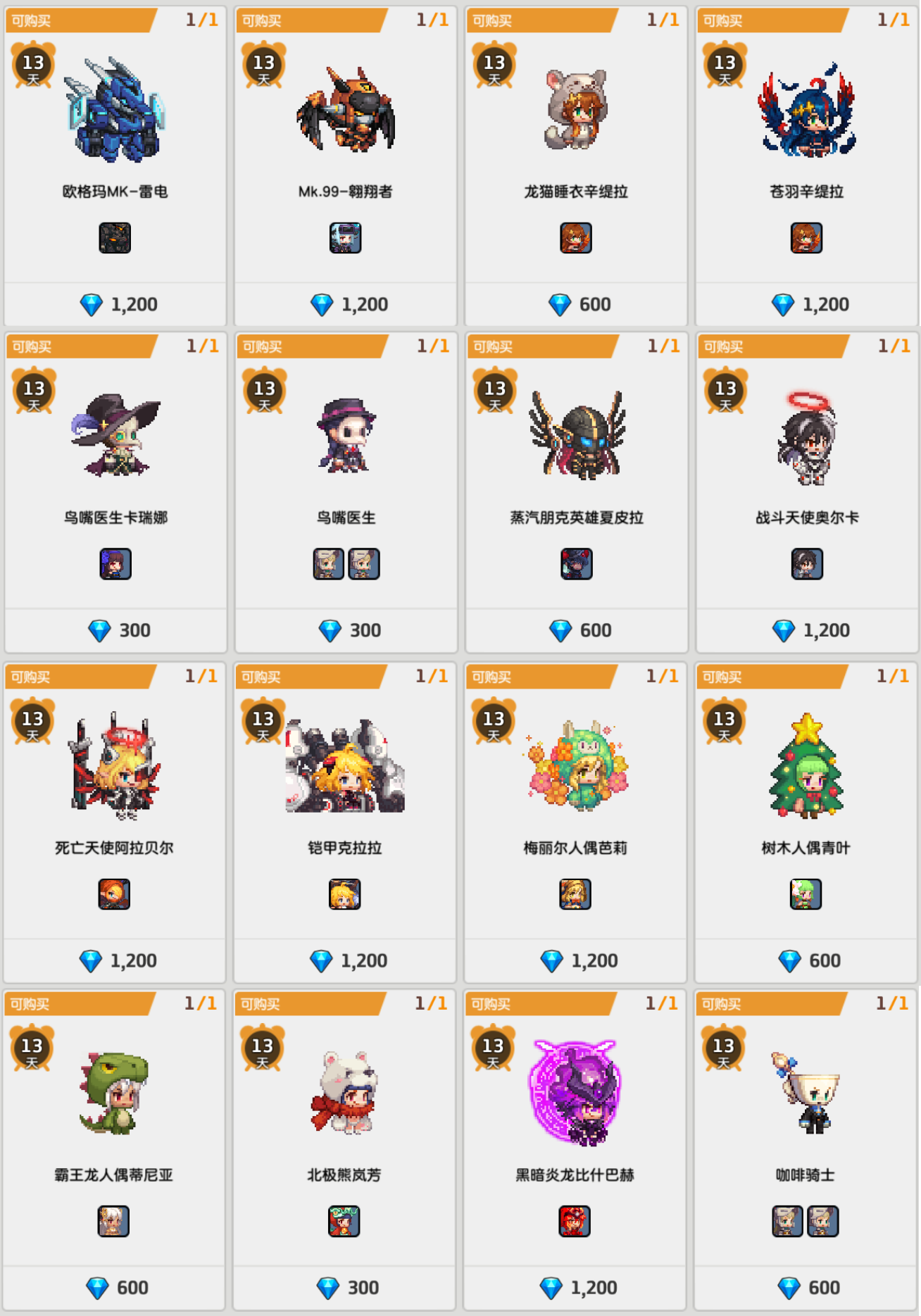This screenshot has width=921, height=1316.
Task: Click the second hero portrait under 咖啡骑士
Action: [x=823, y=1221]
